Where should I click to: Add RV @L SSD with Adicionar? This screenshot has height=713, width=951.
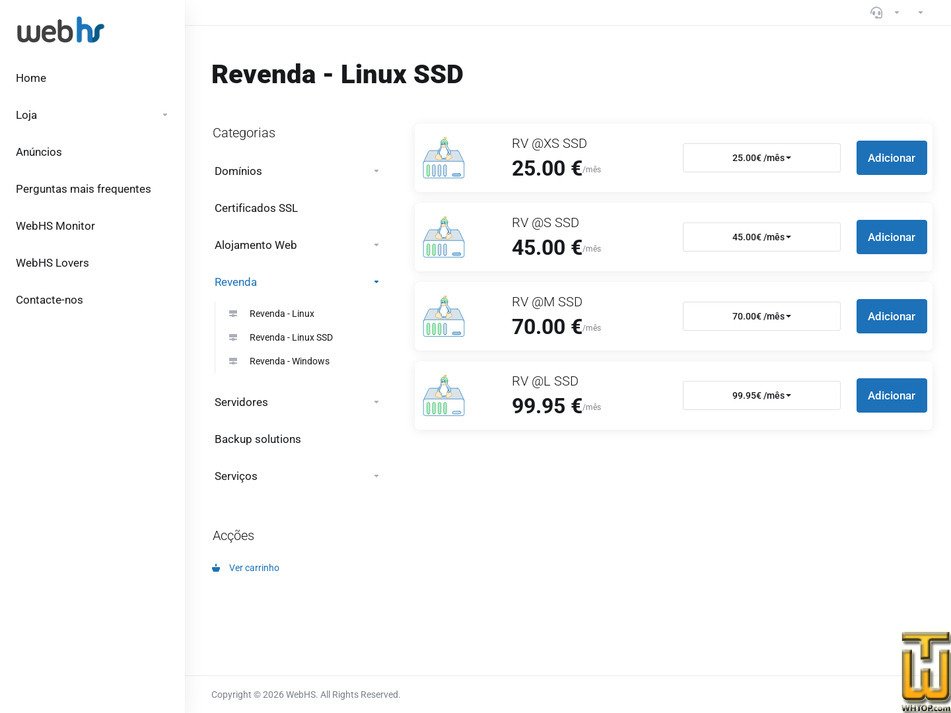click(x=892, y=395)
